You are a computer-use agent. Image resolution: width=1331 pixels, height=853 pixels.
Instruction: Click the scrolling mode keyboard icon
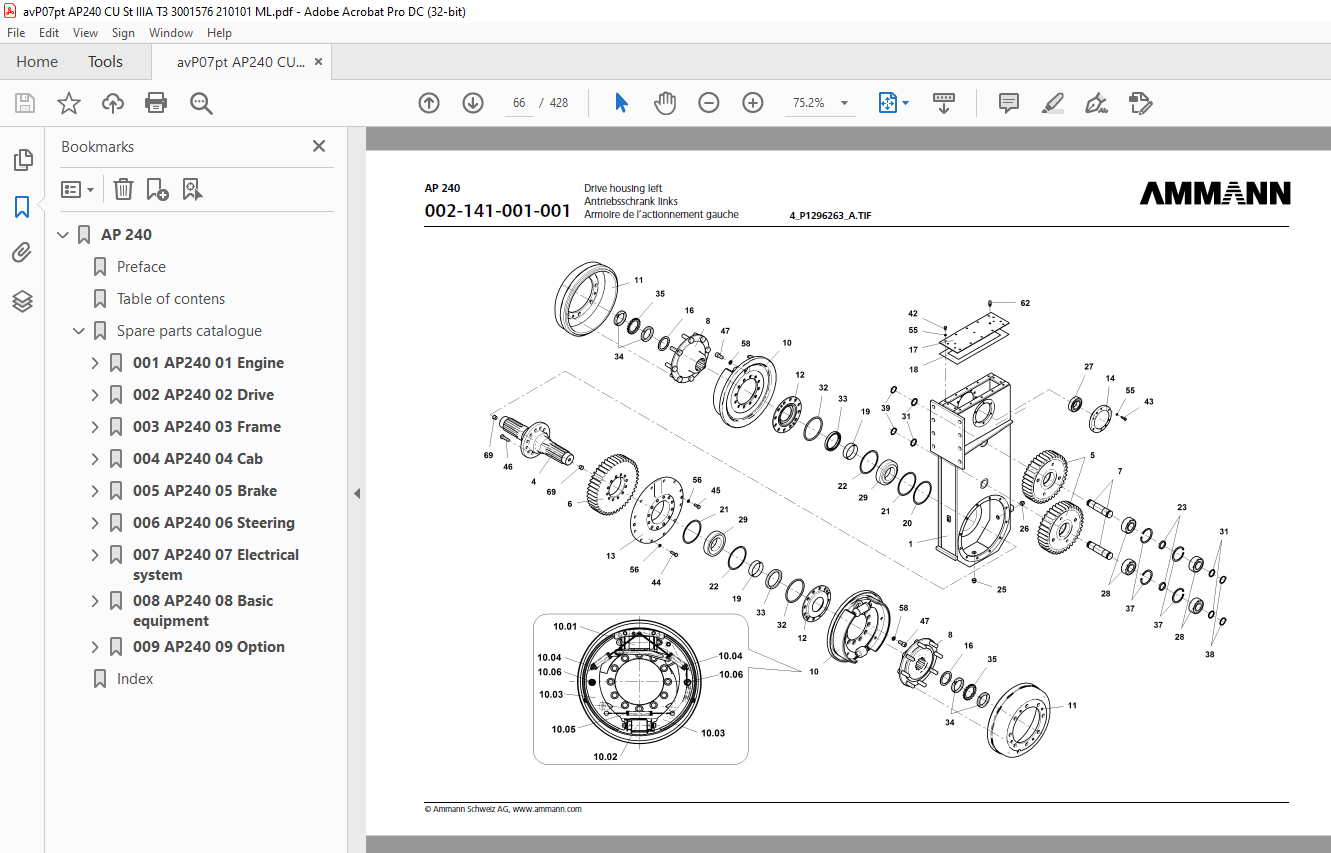tap(944, 103)
